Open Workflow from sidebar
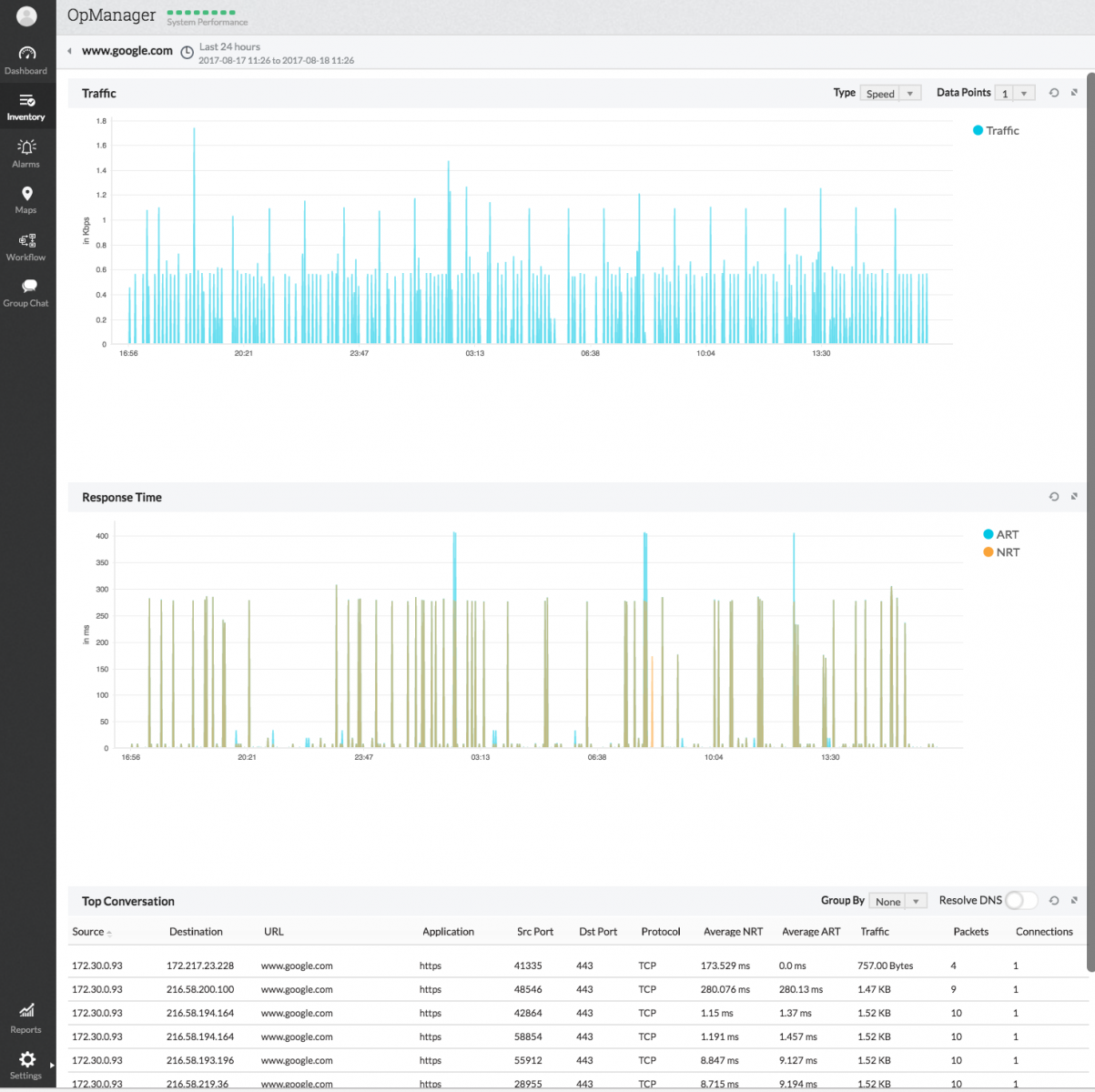The image size is (1095, 1092). 26,247
